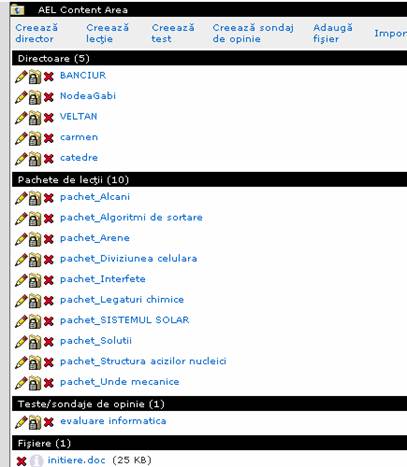Image resolution: width=407 pixels, height=467 pixels.
Task: Click padlock icon next to catedre folder
Action: coord(35,159)
